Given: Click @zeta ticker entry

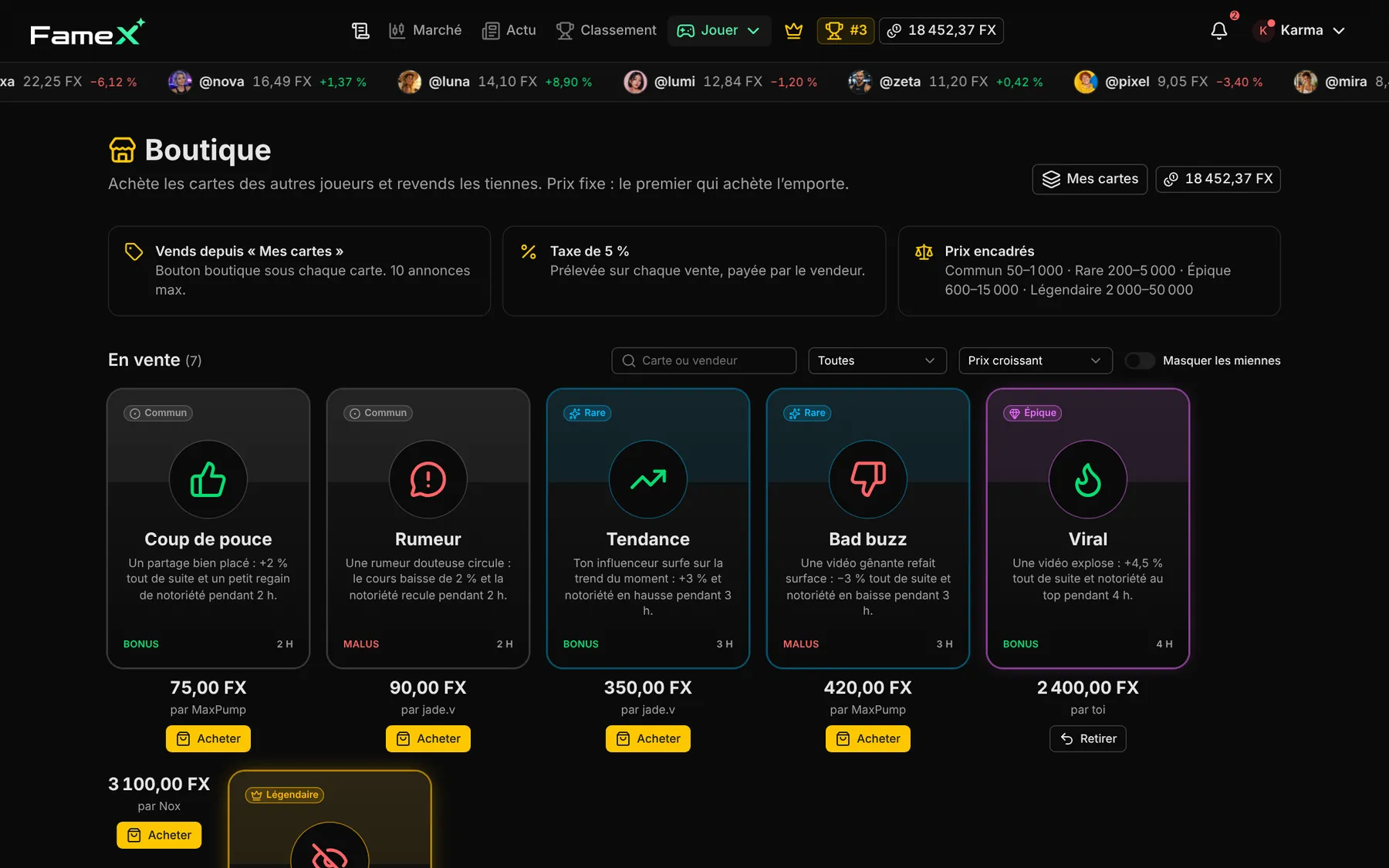Looking at the screenshot, I should point(945,82).
